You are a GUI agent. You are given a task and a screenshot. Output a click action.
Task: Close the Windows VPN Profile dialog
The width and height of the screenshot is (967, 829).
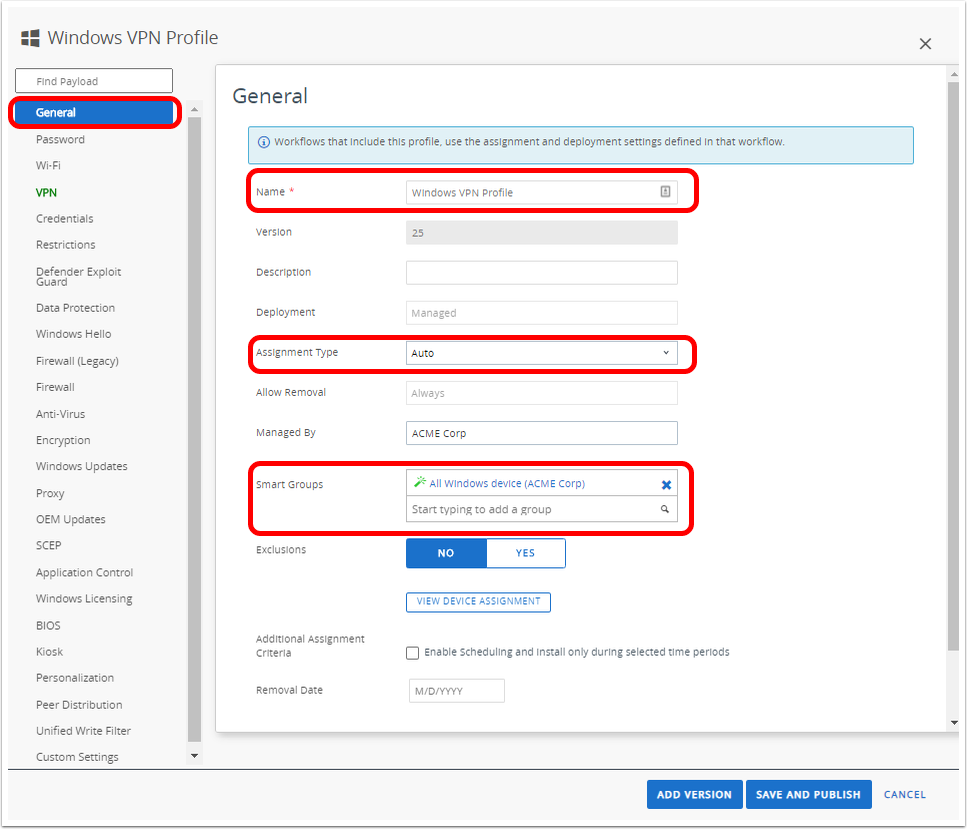click(925, 44)
